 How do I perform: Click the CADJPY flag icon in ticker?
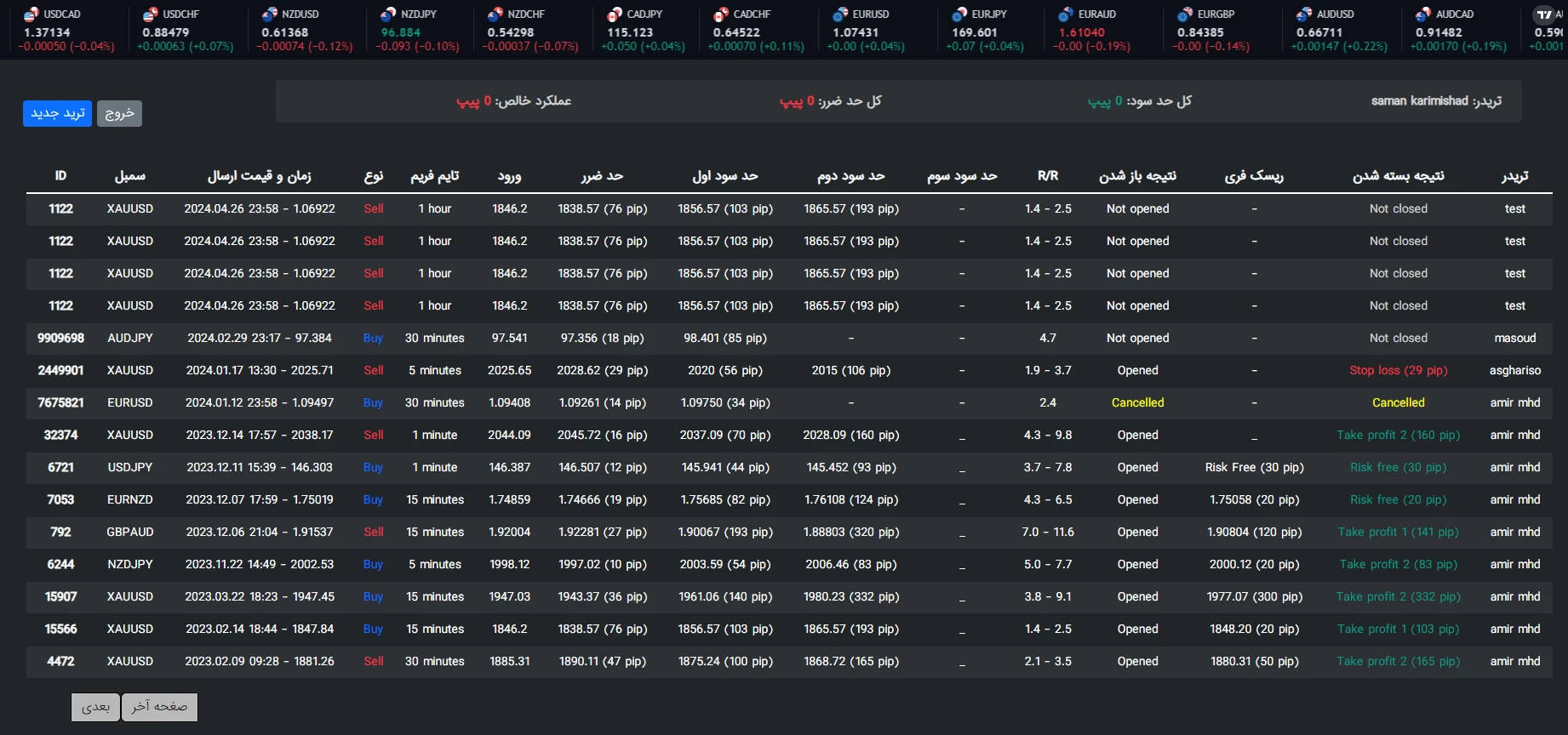point(615,14)
